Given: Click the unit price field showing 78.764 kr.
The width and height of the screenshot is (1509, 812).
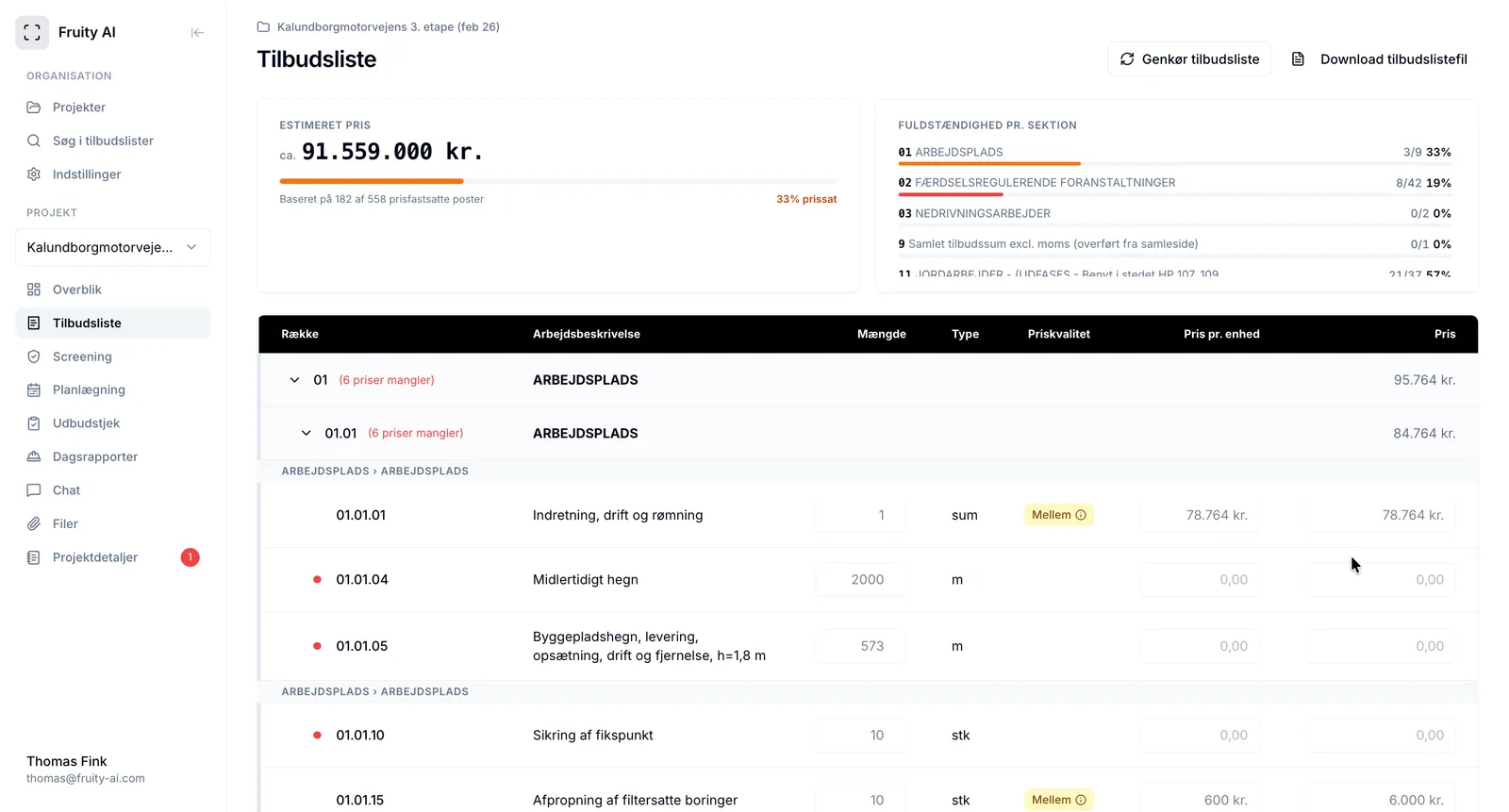Looking at the screenshot, I should (1199, 515).
